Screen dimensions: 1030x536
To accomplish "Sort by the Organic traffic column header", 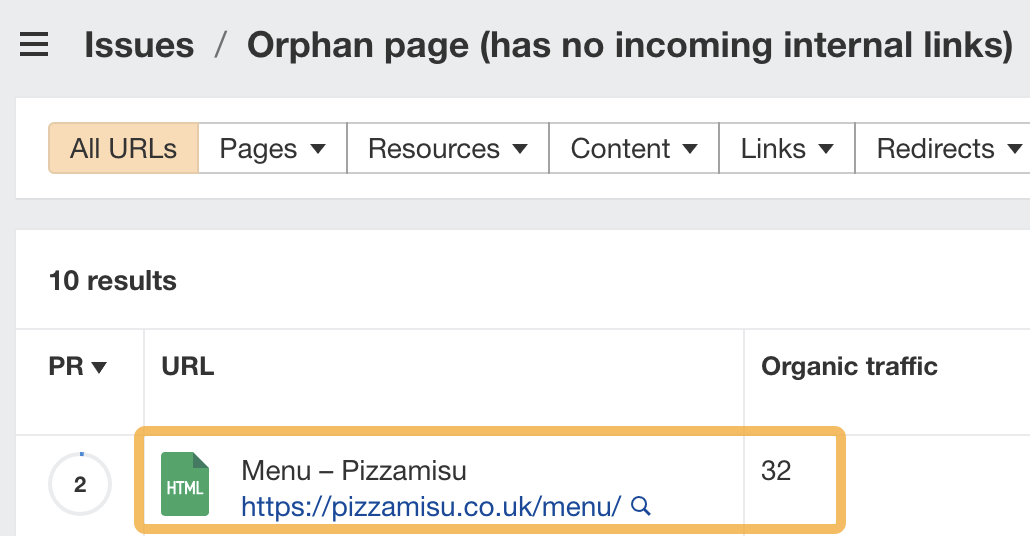I will click(x=849, y=367).
